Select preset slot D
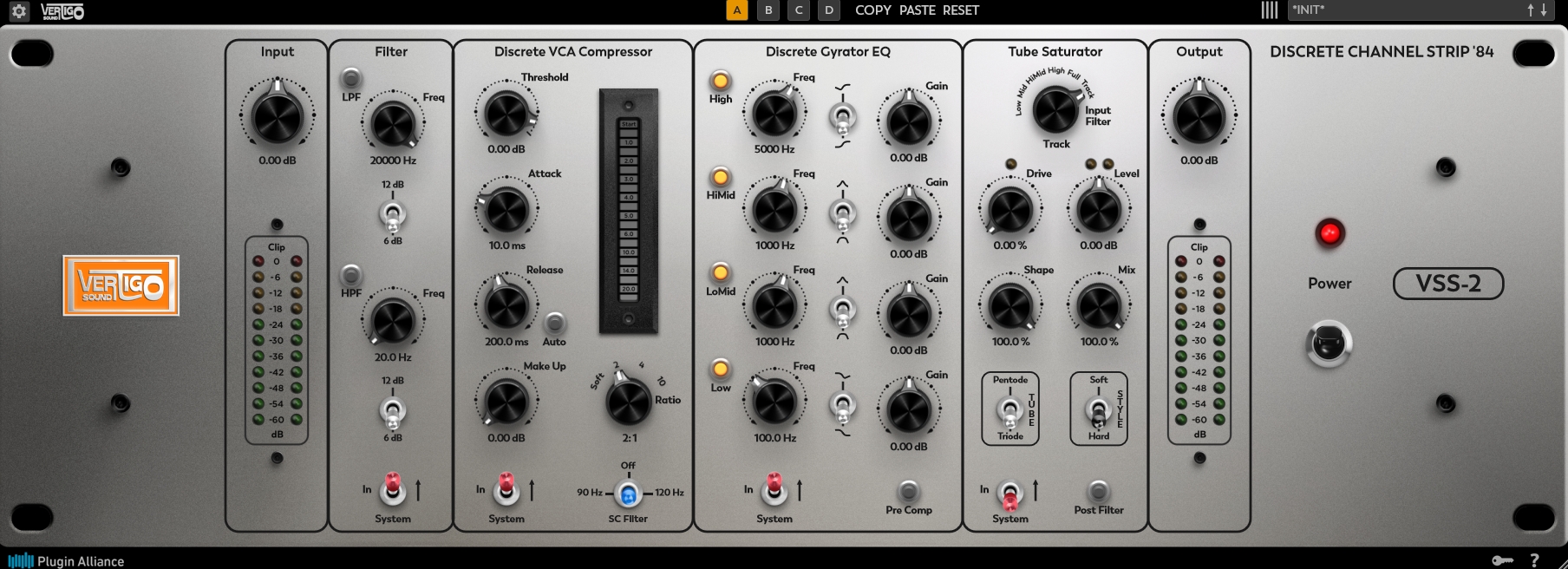Viewport: 1568px width, 569px height. click(829, 10)
